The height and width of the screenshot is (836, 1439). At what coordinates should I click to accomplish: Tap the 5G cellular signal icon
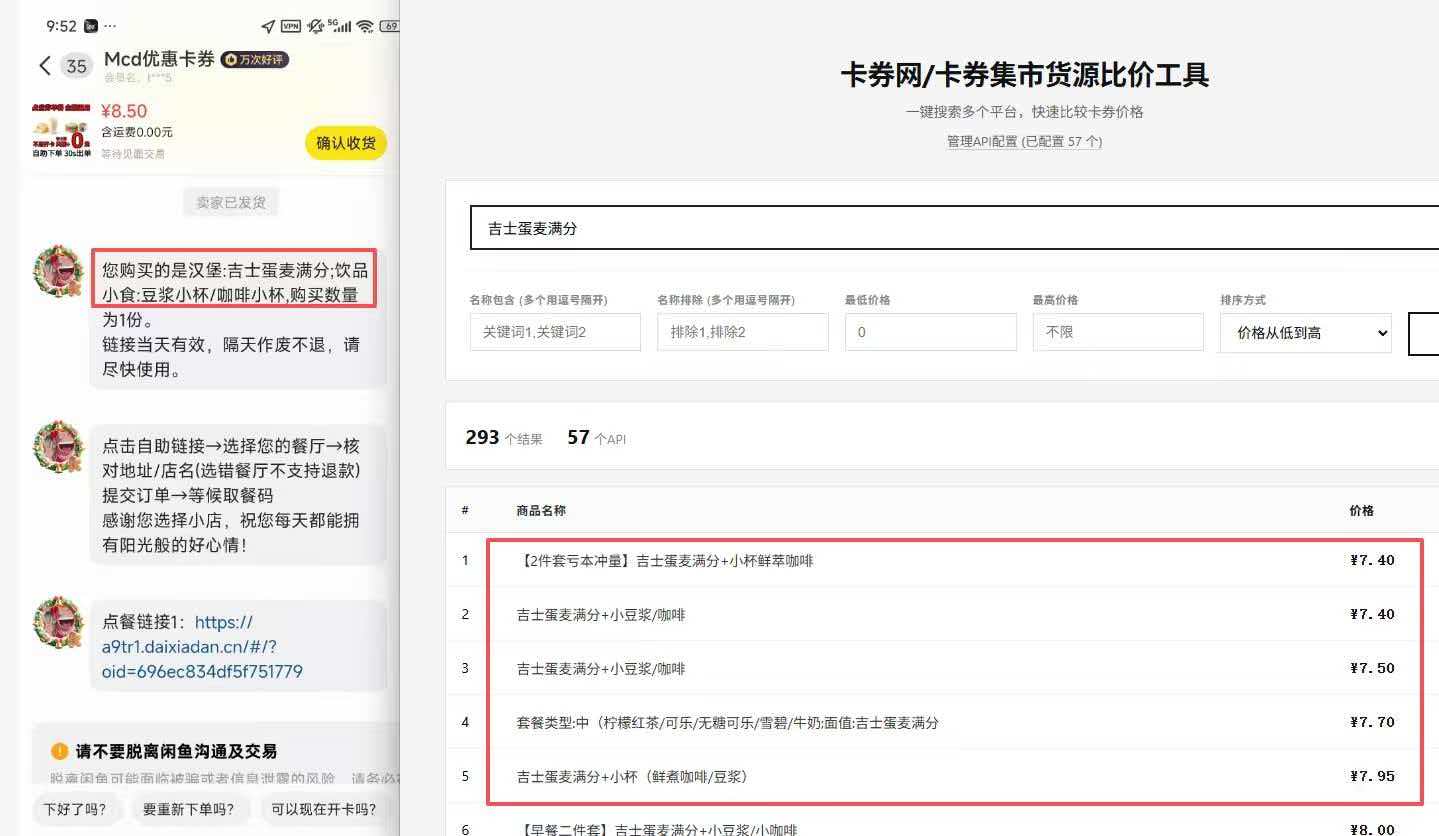point(340,27)
